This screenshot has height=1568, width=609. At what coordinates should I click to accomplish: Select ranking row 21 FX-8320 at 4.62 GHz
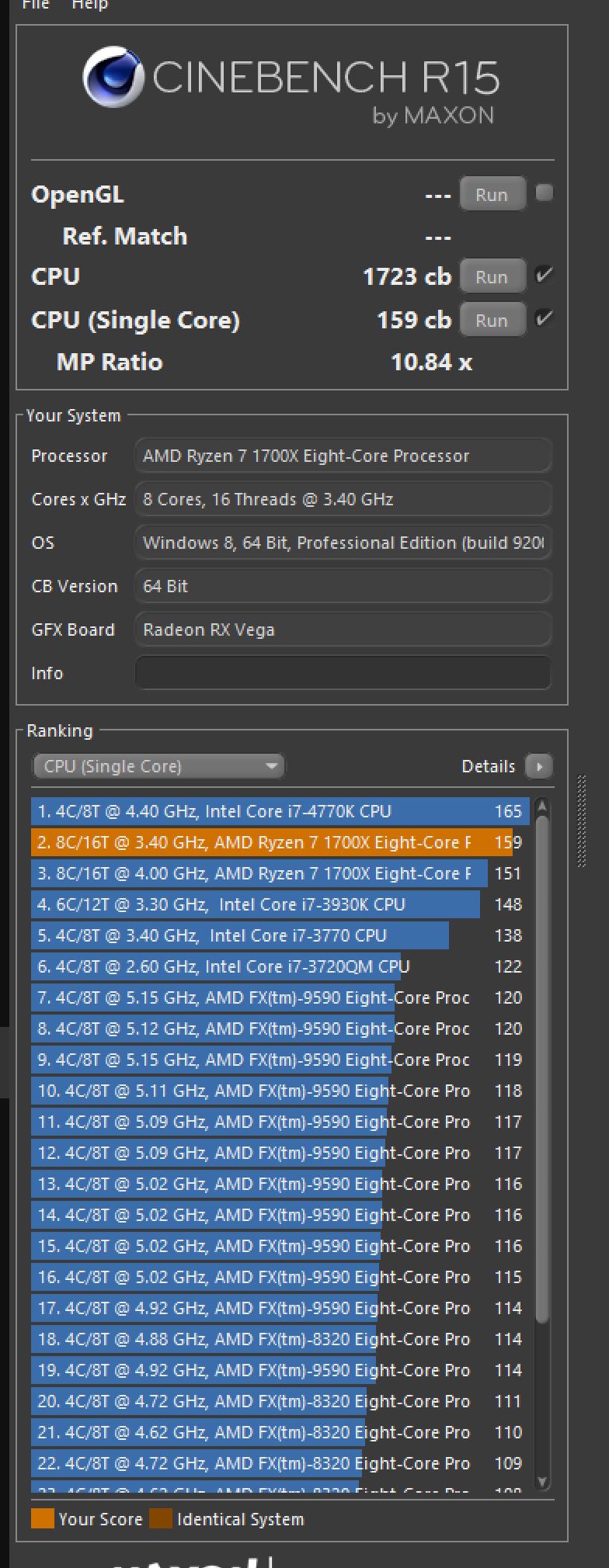coord(280,1432)
